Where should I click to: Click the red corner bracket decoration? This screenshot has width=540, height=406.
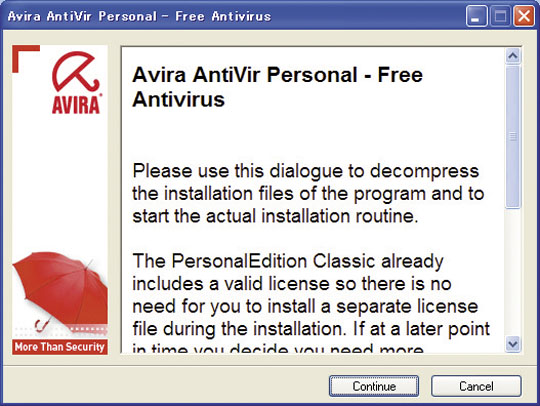click(x=26, y=59)
